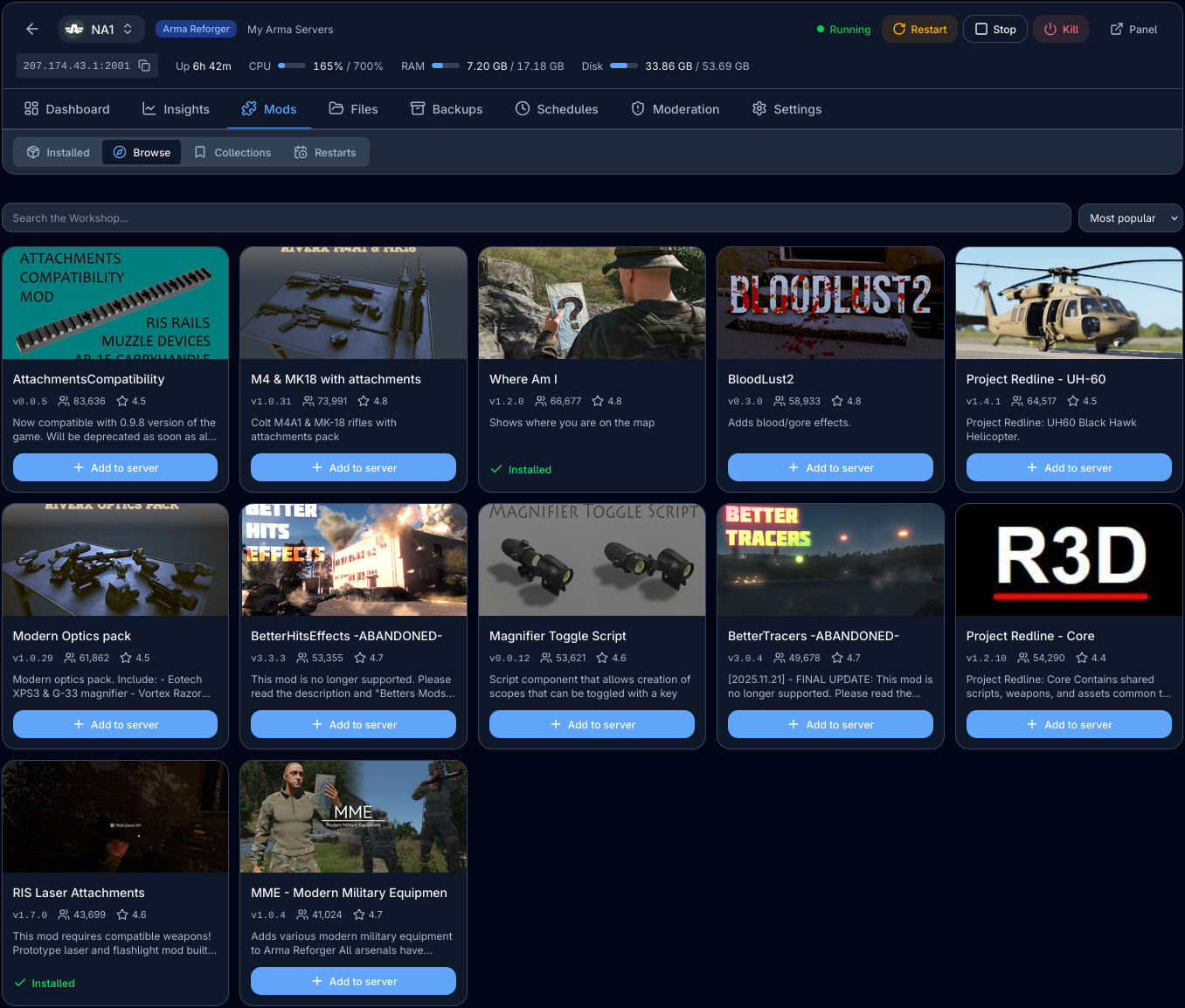Add M4 & MK18 with attachments to server
The image size is (1185, 1008).
(x=353, y=467)
